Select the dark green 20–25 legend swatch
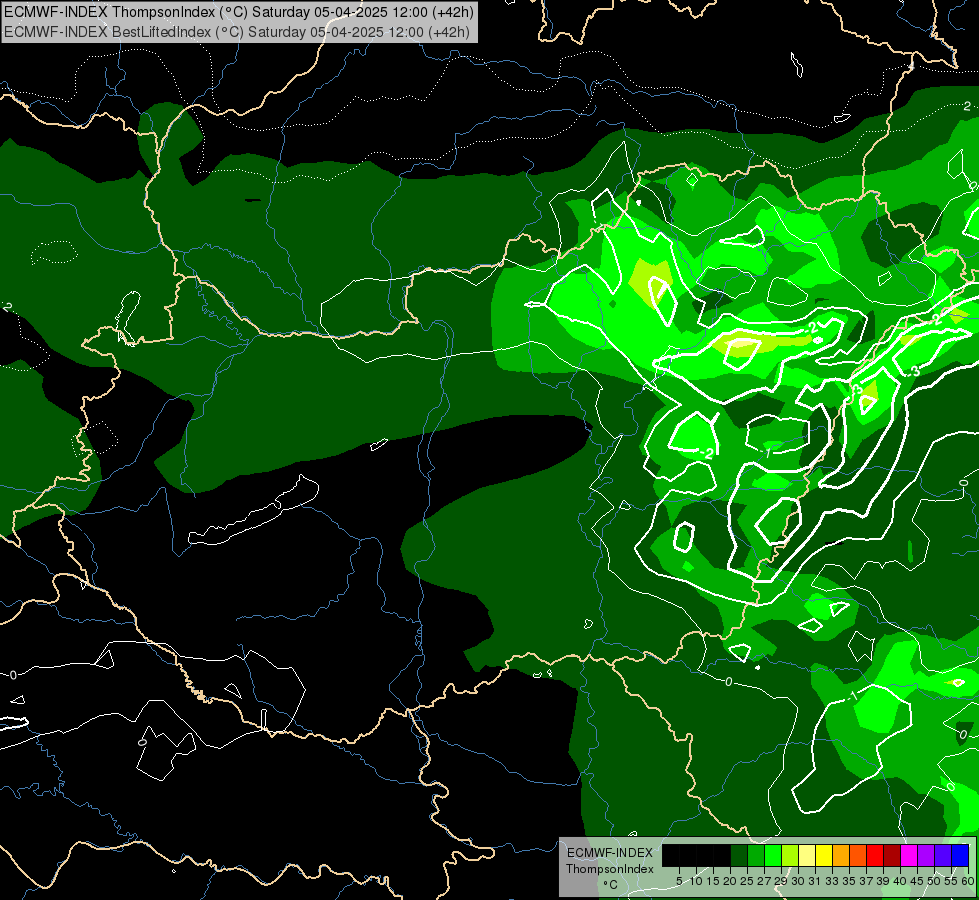This screenshot has height=900, width=979. point(739,855)
